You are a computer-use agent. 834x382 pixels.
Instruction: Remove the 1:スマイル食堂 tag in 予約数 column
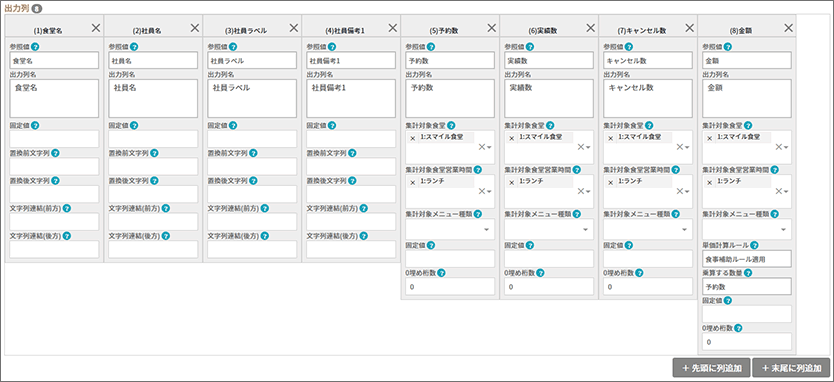(413, 138)
